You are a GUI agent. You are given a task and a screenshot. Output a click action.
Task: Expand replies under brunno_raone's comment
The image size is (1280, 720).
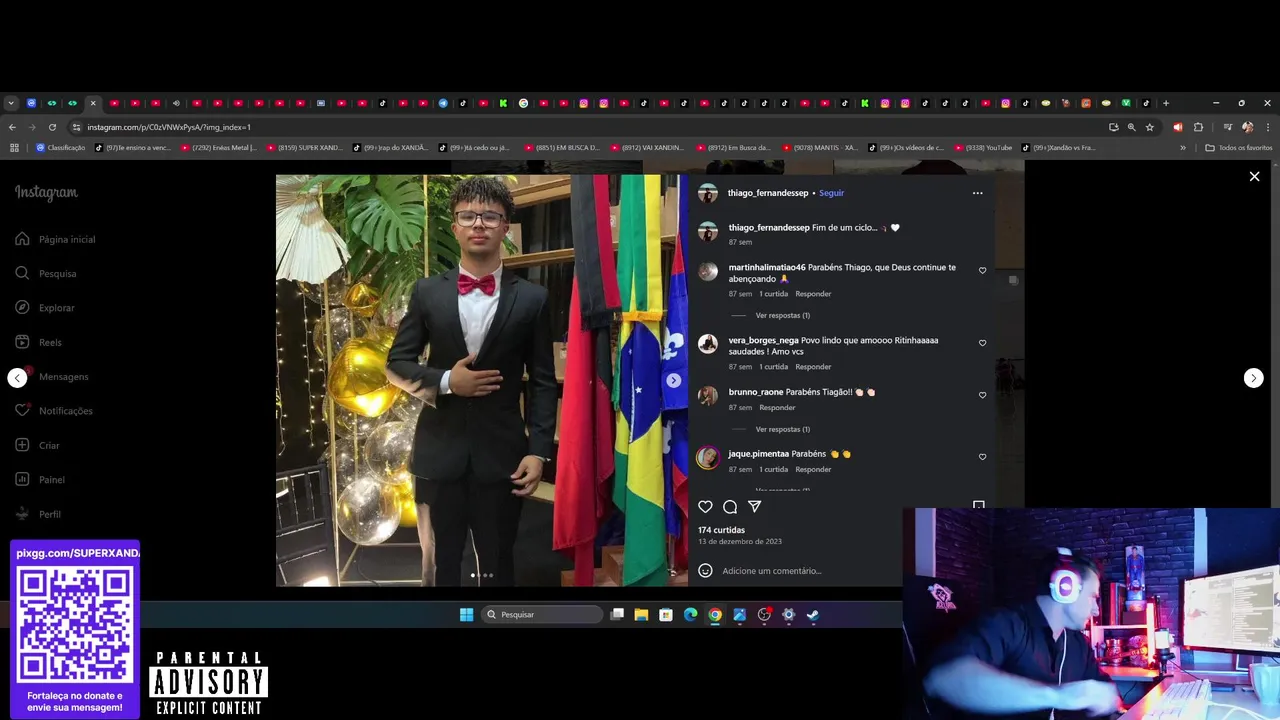(782, 430)
